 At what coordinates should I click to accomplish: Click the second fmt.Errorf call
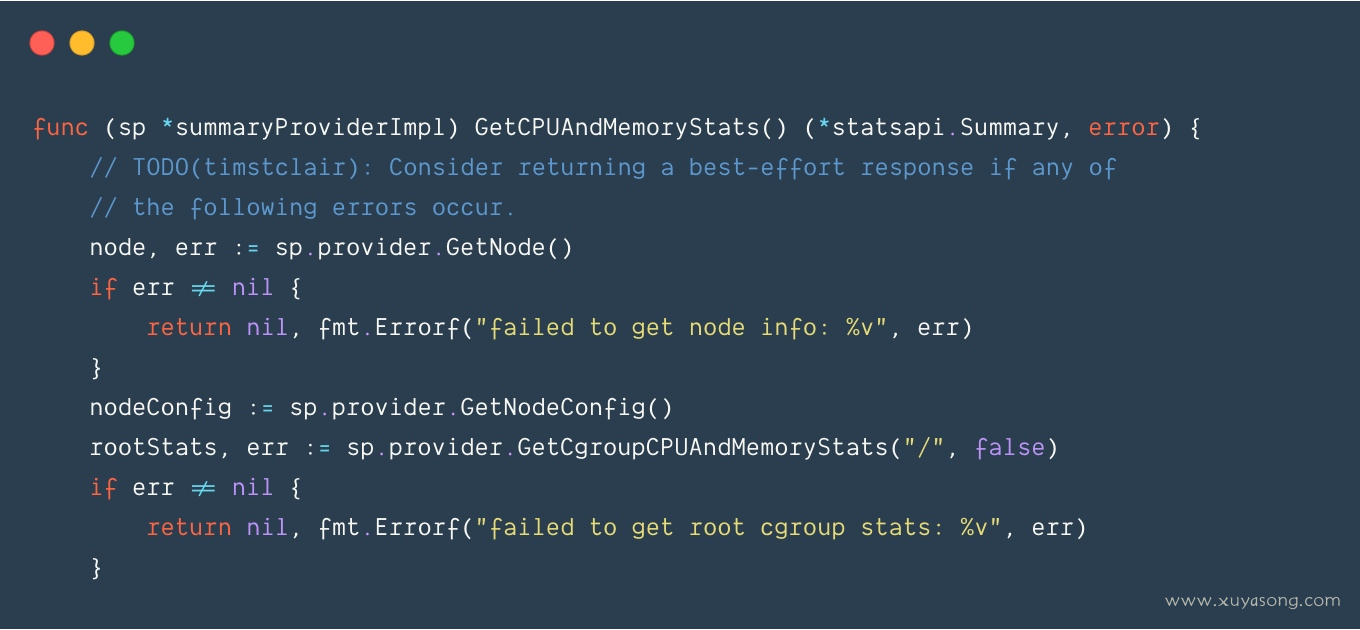point(389,528)
